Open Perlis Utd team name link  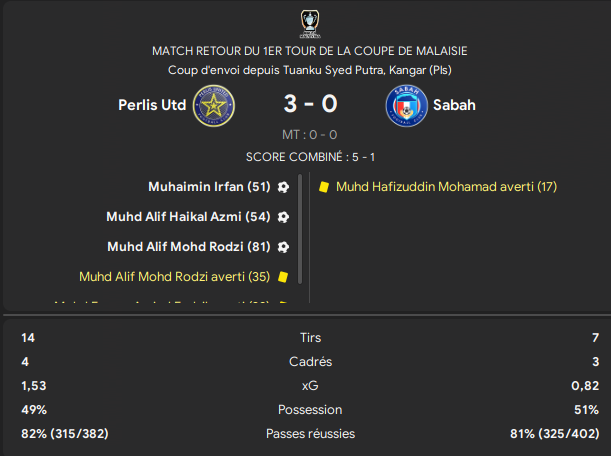(x=152, y=105)
